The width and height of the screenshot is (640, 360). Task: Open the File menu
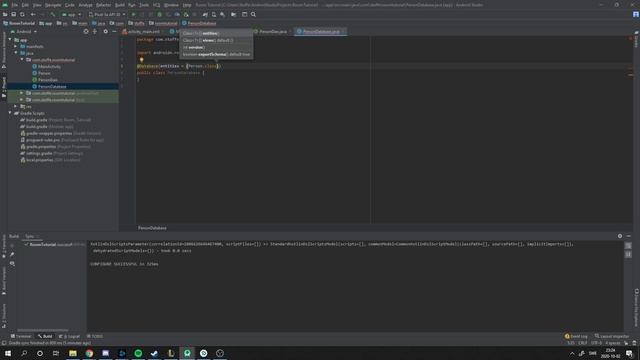tap(15, 5)
